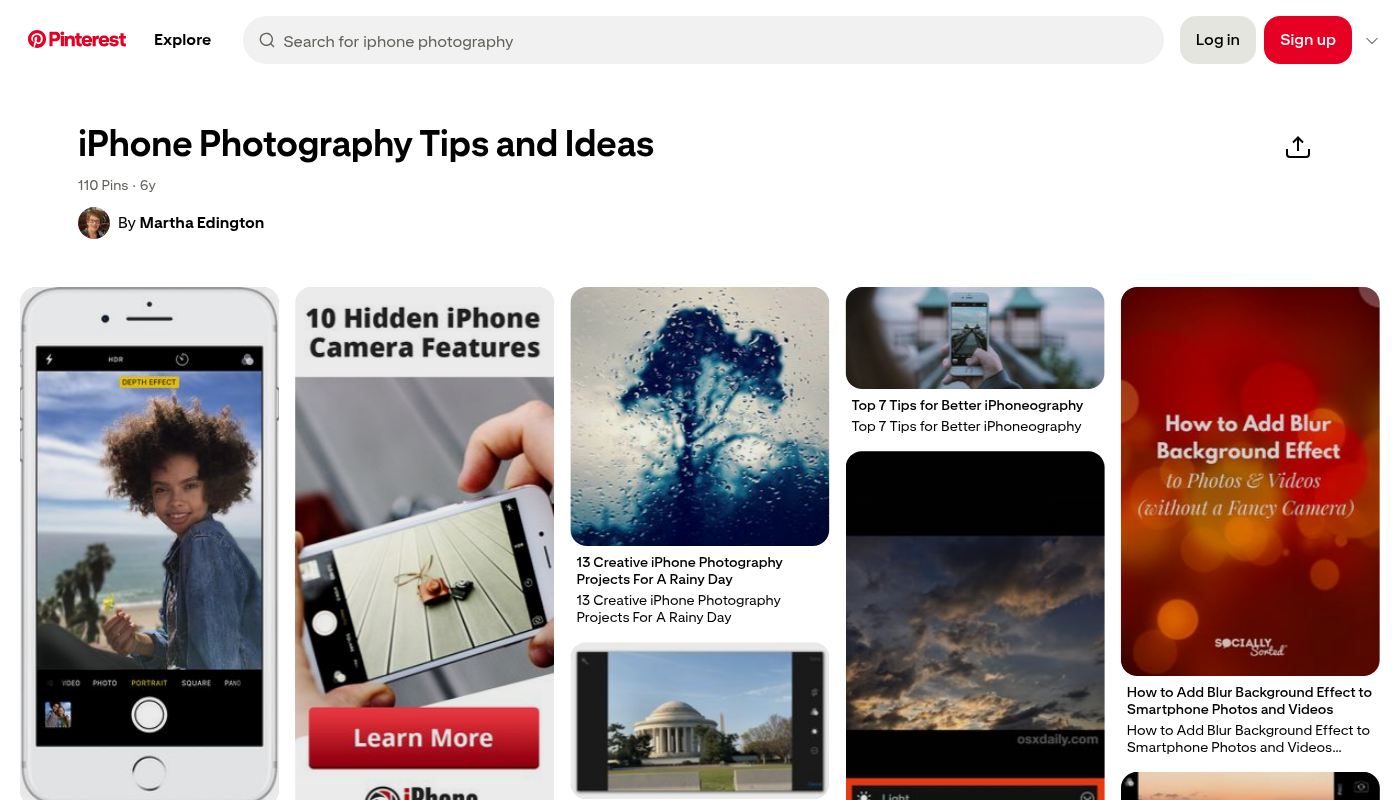Click the Log in button
This screenshot has width=1400, height=800.
click(1217, 40)
